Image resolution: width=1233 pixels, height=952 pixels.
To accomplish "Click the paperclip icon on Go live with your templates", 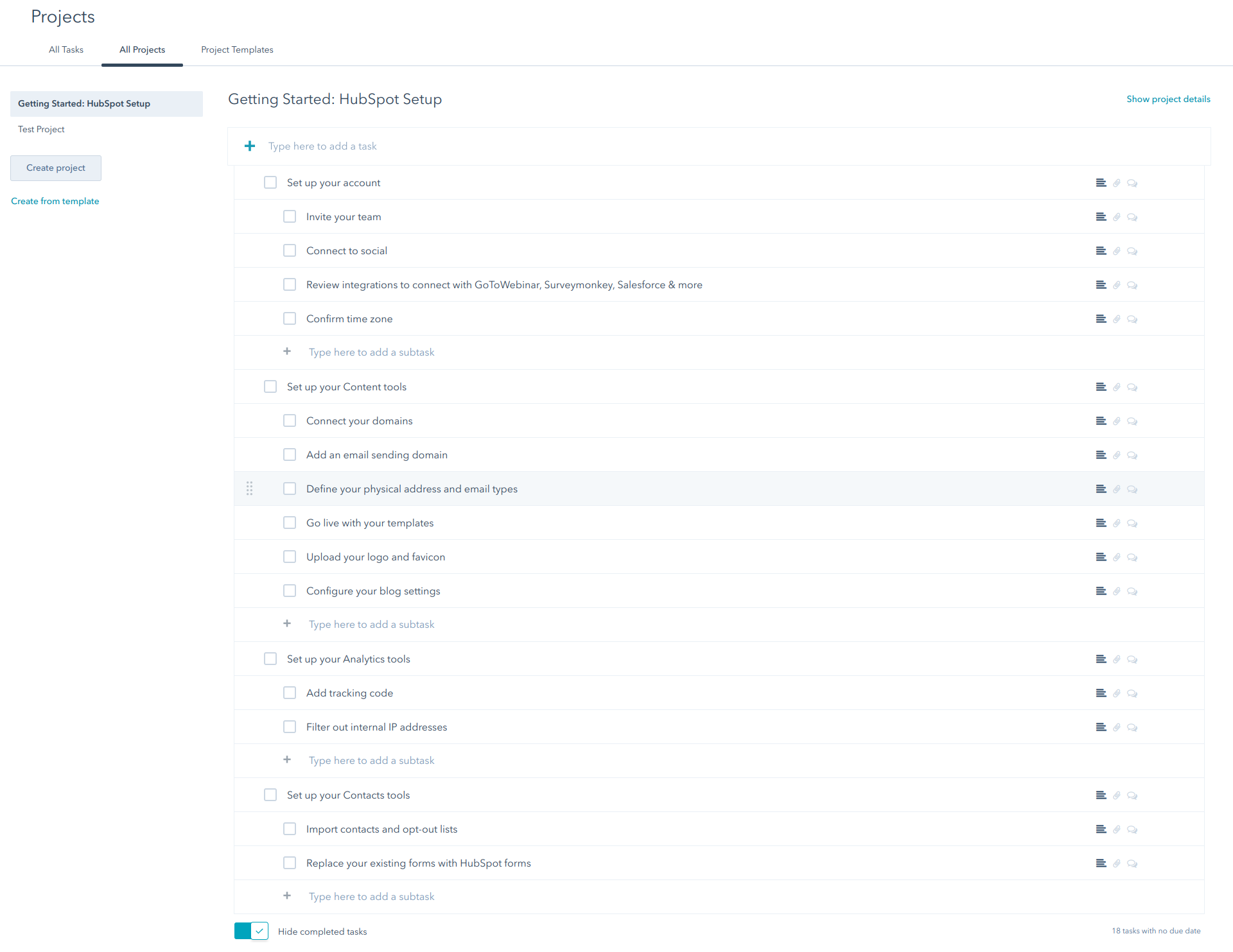I will (x=1116, y=523).
